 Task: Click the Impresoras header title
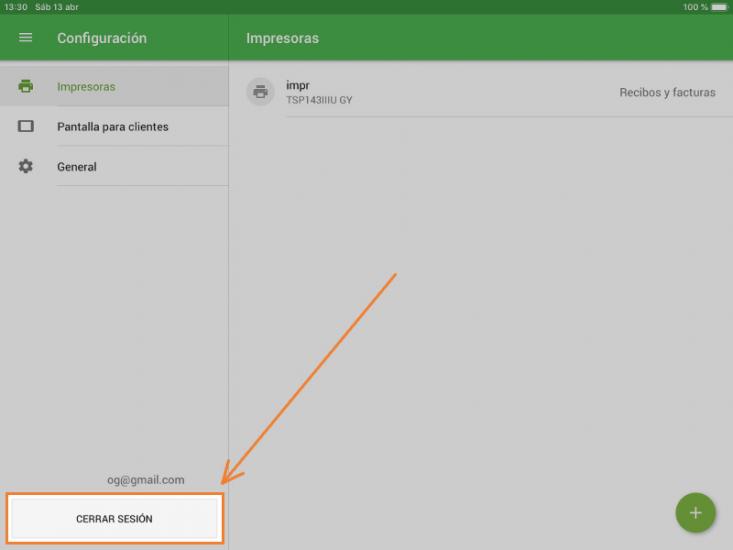[x=282, y=38]
